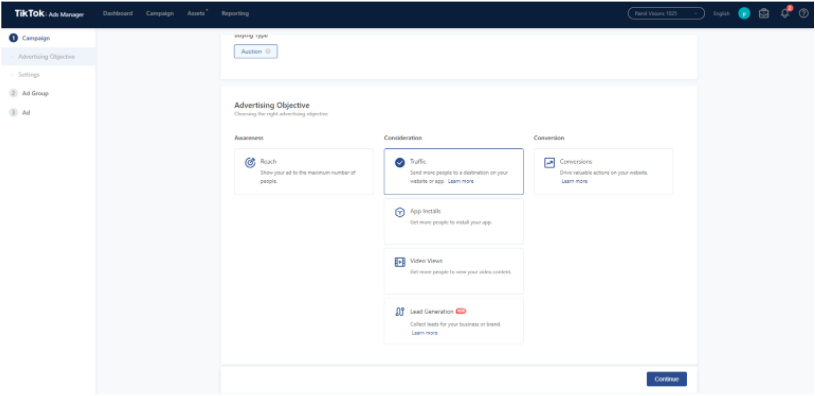Click the Conversions chart icon
Viewport: 815px width, 396px height.
[549, 163]
